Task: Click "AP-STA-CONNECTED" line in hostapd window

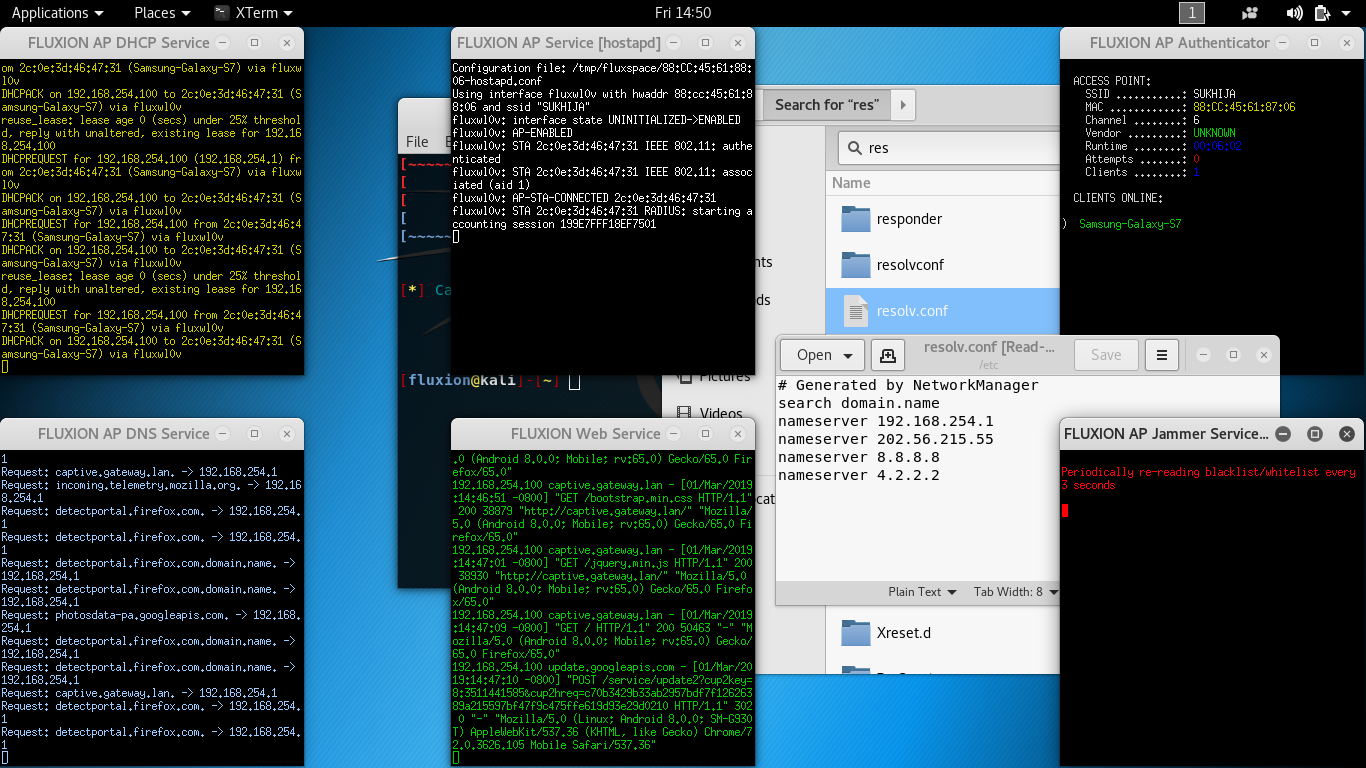Action: [584, 198]
